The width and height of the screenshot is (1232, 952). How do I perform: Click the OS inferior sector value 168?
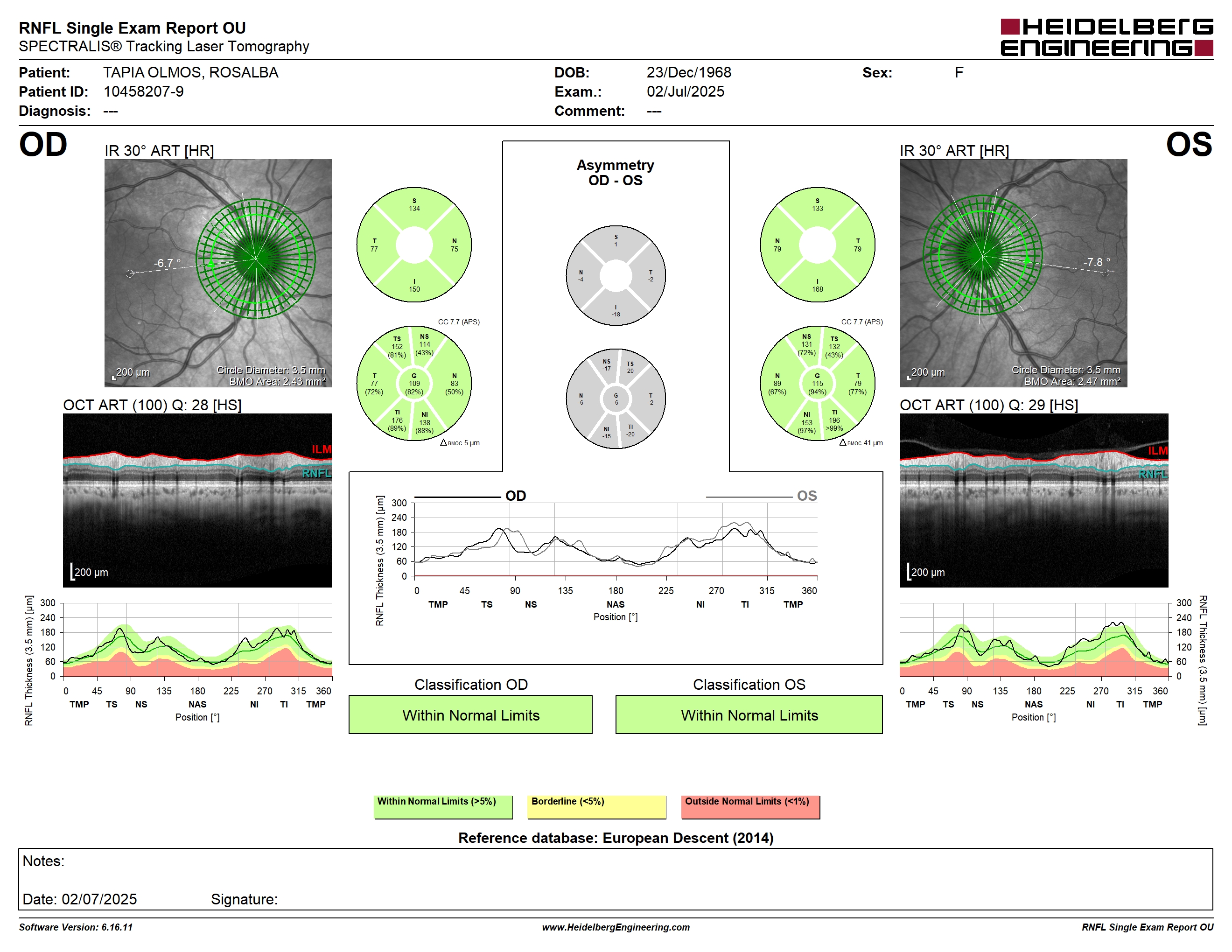(x=818, y=289)
